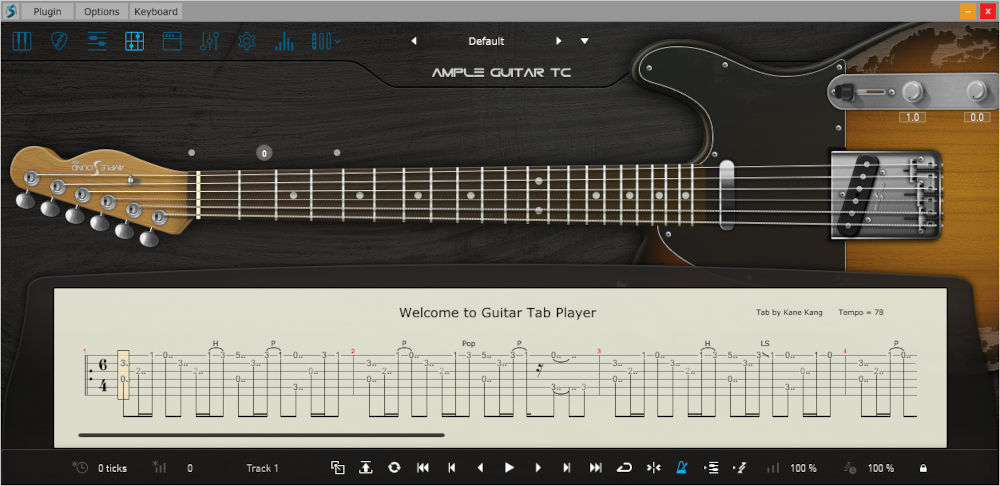Click the tone knob above 0.0
Screen dimensions: 1000x486
tap(976, 92)
